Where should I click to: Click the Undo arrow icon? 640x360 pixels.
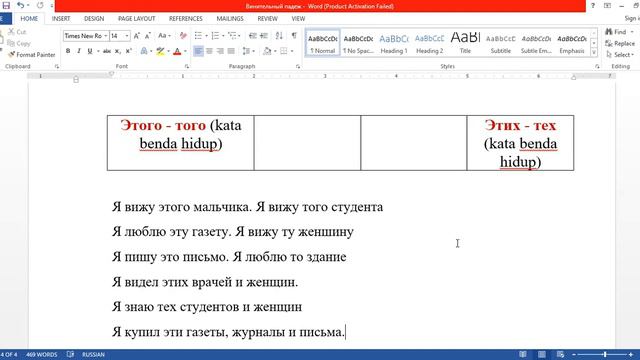20,5
